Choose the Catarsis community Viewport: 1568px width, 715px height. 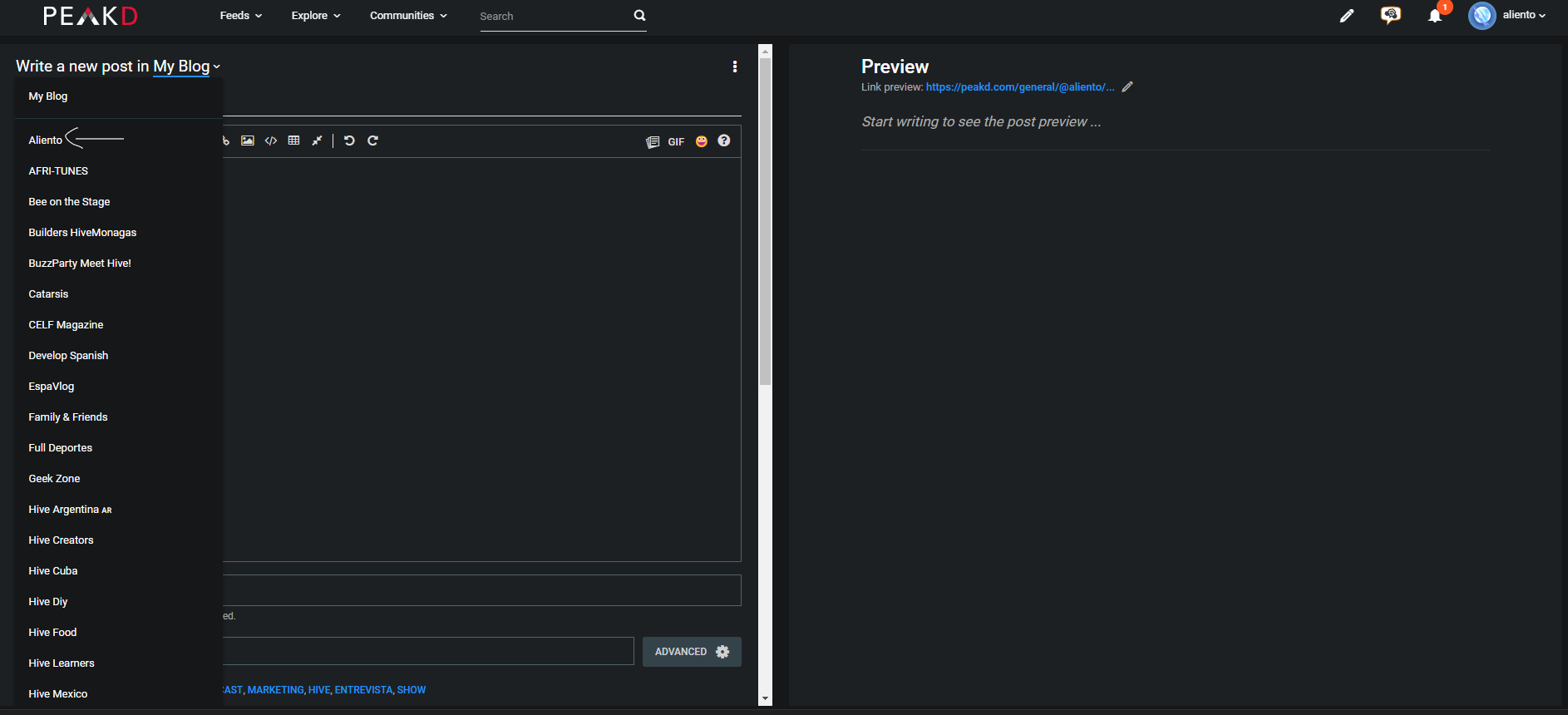click(119, 293)
